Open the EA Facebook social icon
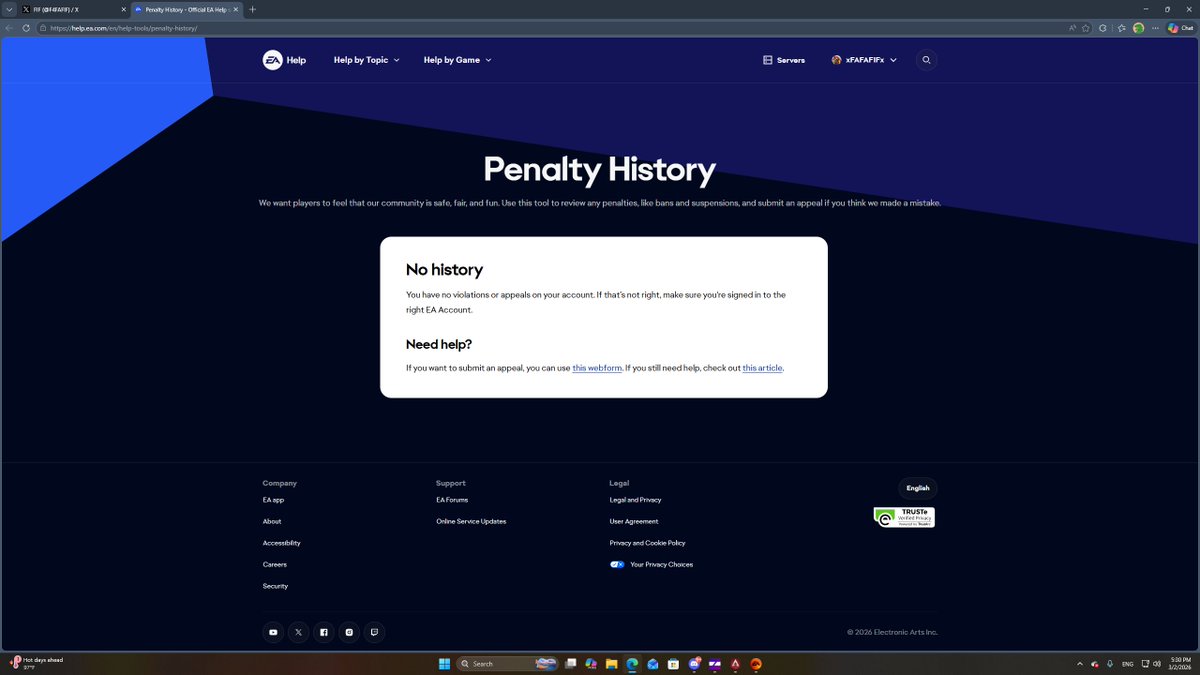The image size is (1200, 675). (x=323, y=632)
